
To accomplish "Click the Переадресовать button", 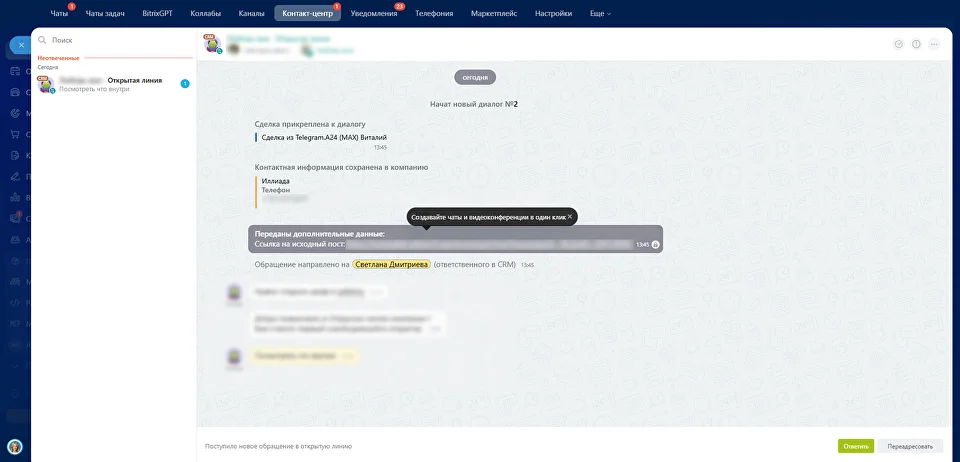I will tap(910, 446).
